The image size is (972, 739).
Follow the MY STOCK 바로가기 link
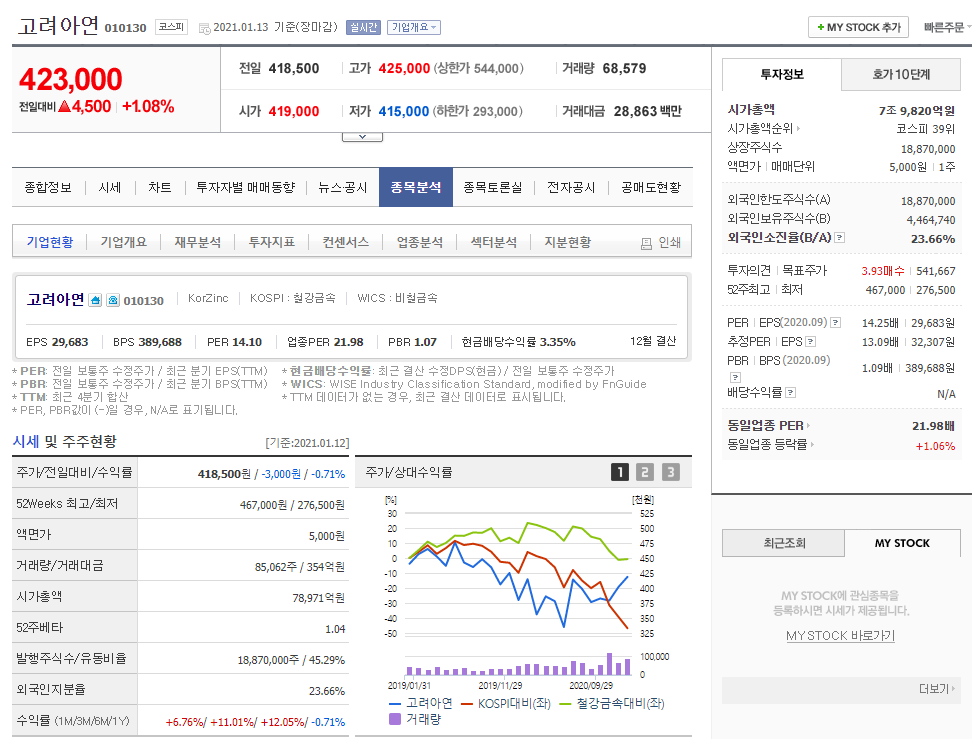coord(840,635)
